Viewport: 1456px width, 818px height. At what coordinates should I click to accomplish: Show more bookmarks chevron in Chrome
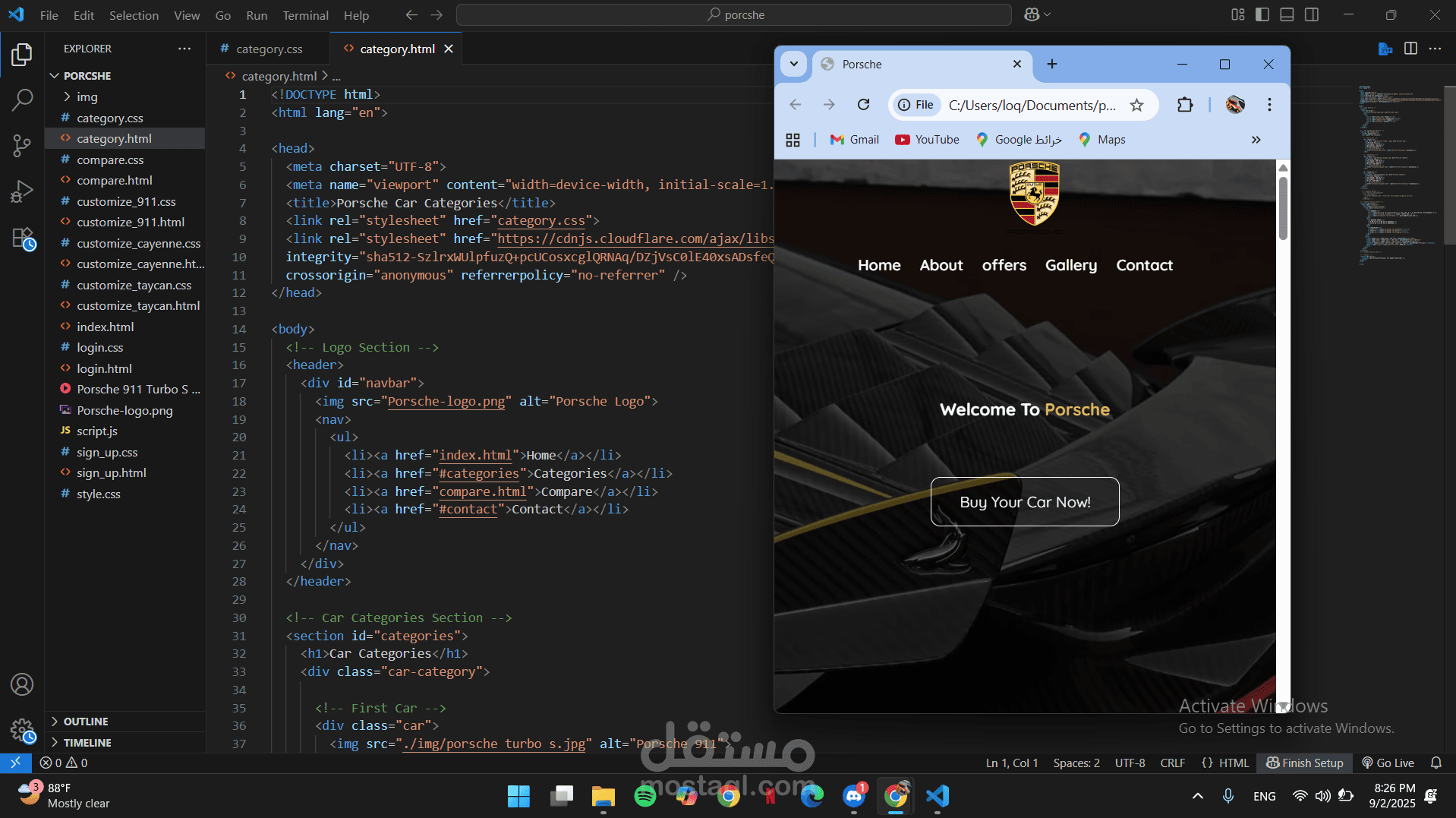pos(1256,140)
